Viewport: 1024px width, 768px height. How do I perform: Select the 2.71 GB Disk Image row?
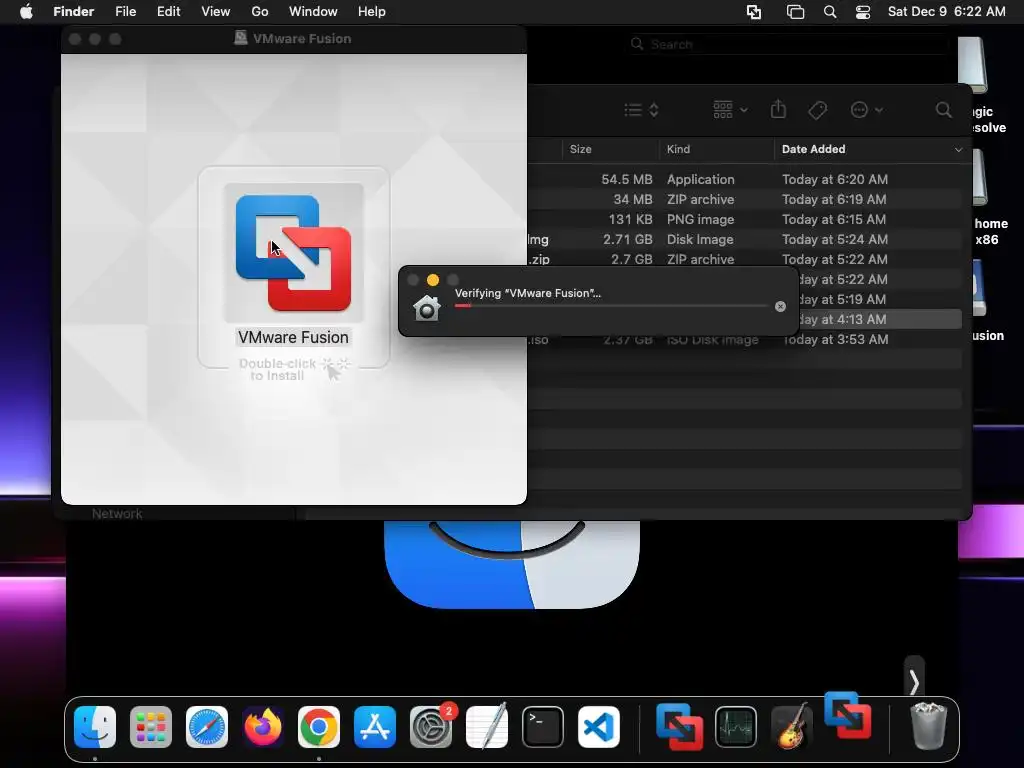pos(744,240)
